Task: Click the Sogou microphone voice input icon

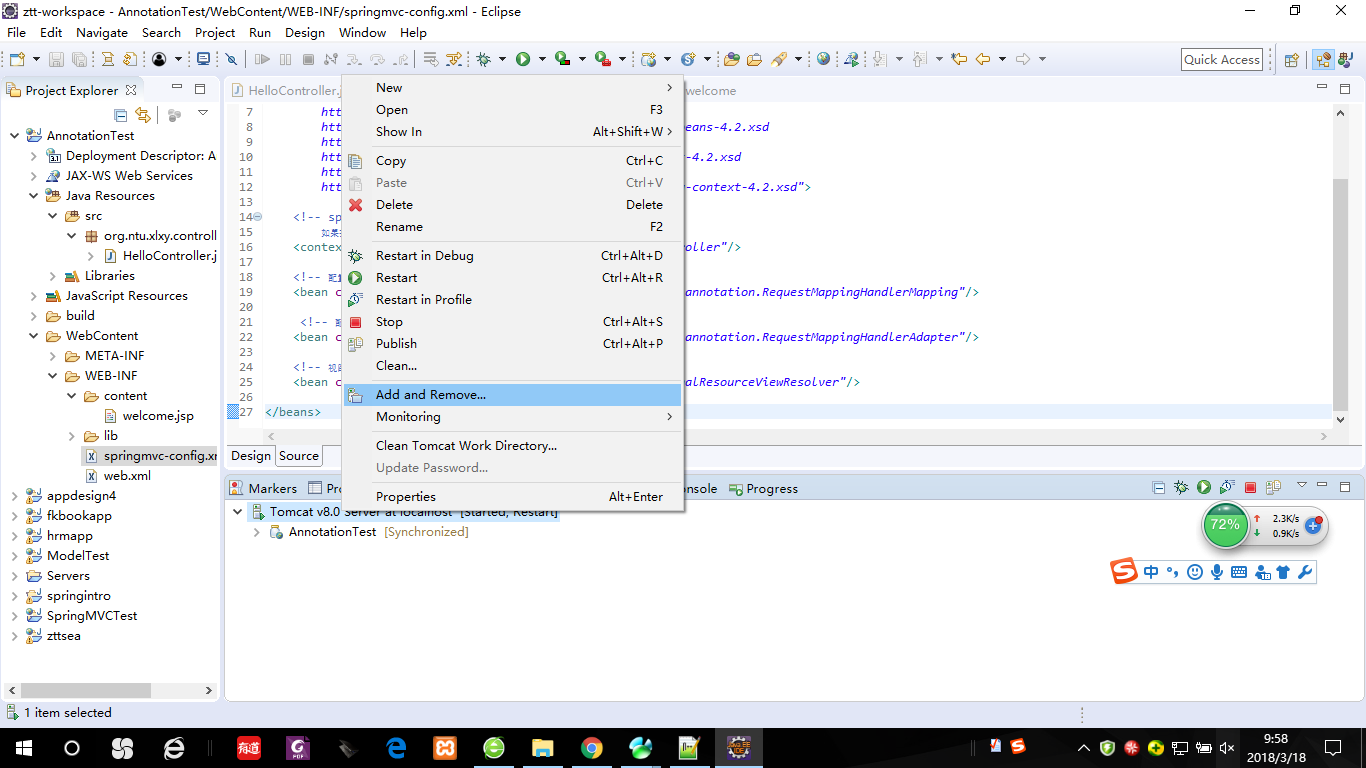Action: pyautogui.click(x=1217, y=572)
